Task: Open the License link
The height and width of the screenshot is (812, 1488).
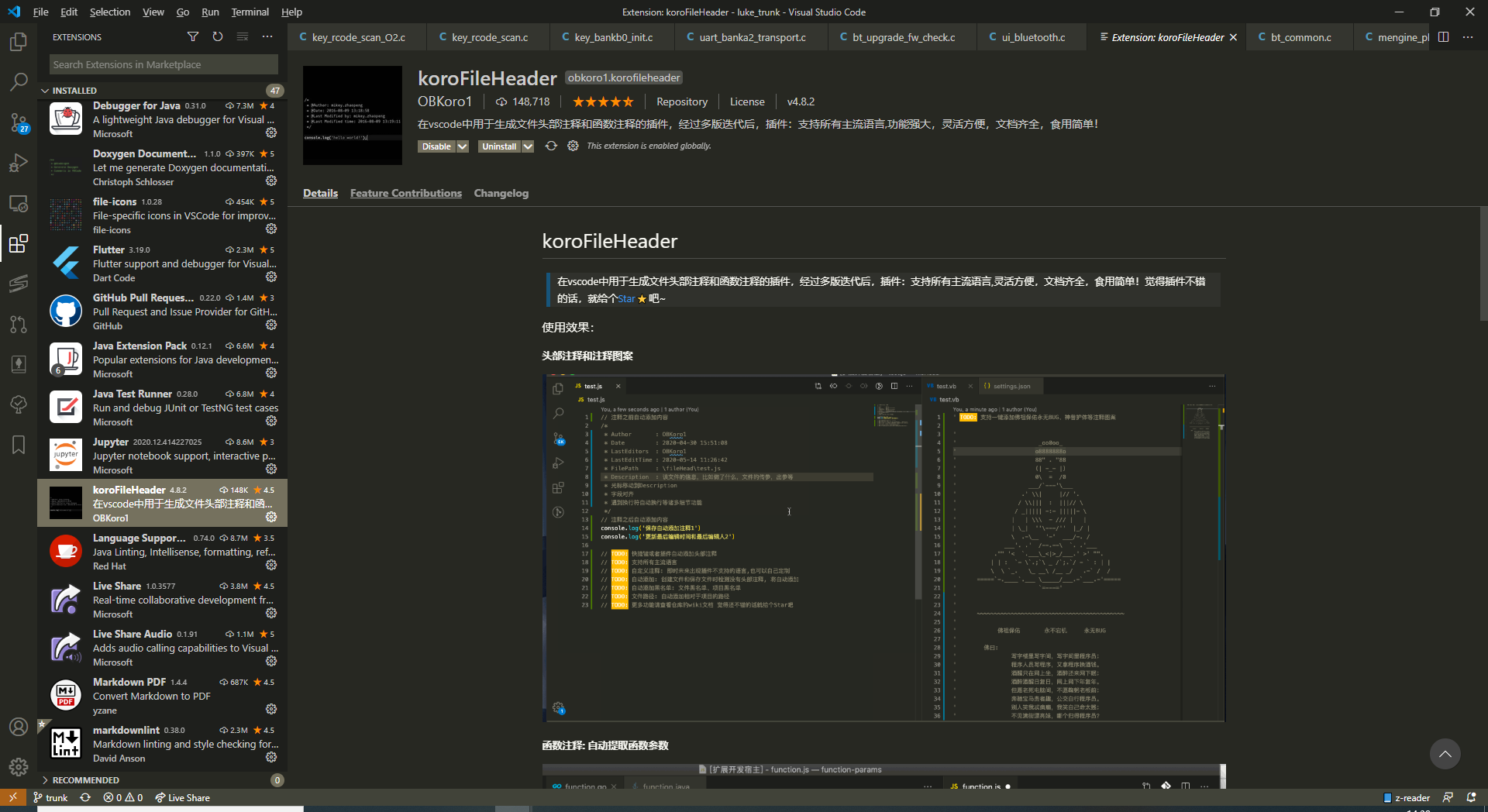Action: pyautogui.click(x=747, y=101)
